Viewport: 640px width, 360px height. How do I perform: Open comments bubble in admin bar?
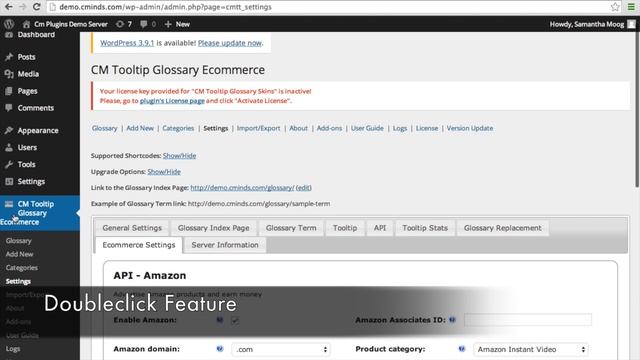[x=148, y=24]
